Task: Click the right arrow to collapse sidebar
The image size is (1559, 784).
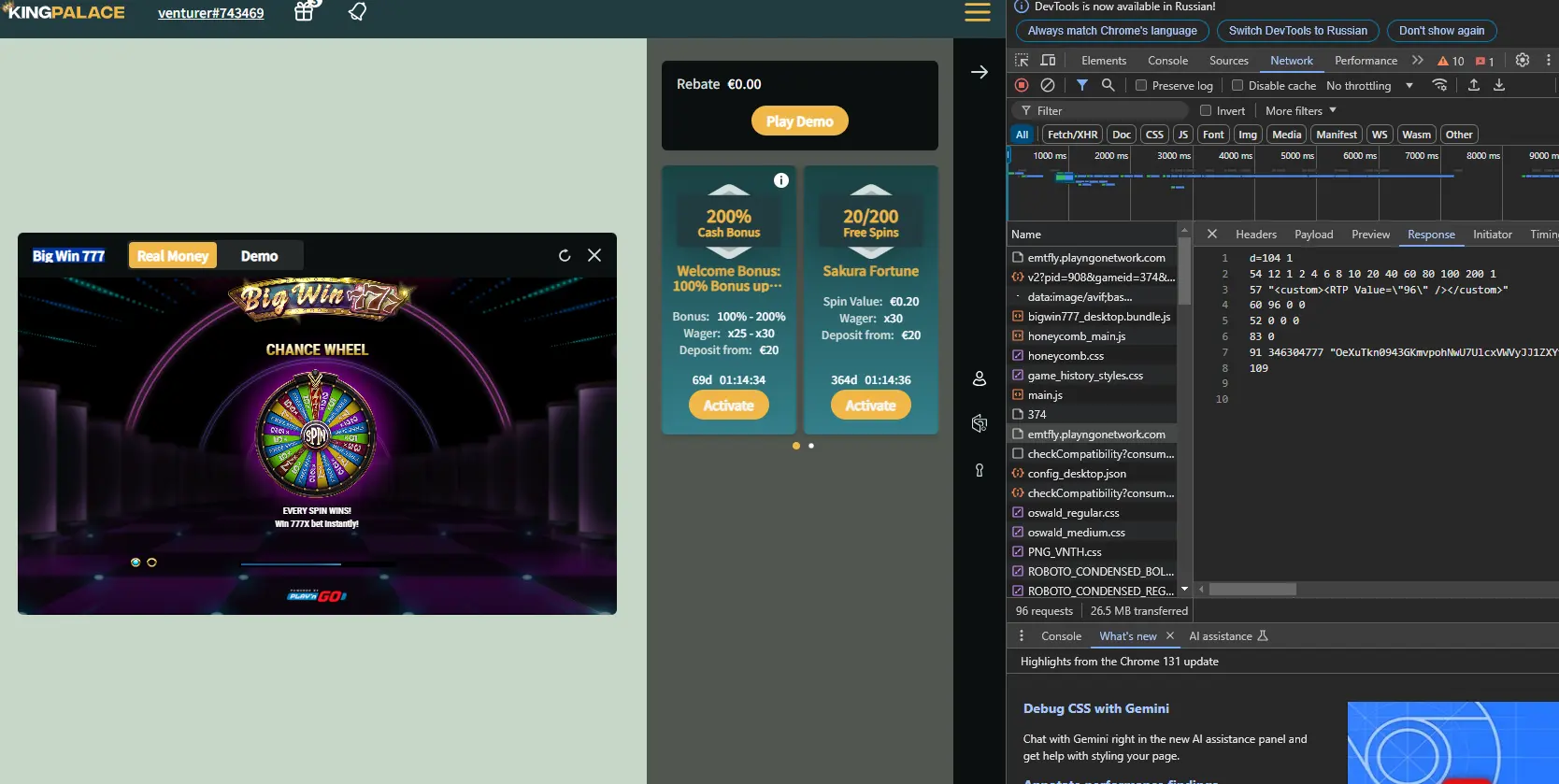Action: click(980, 72)
